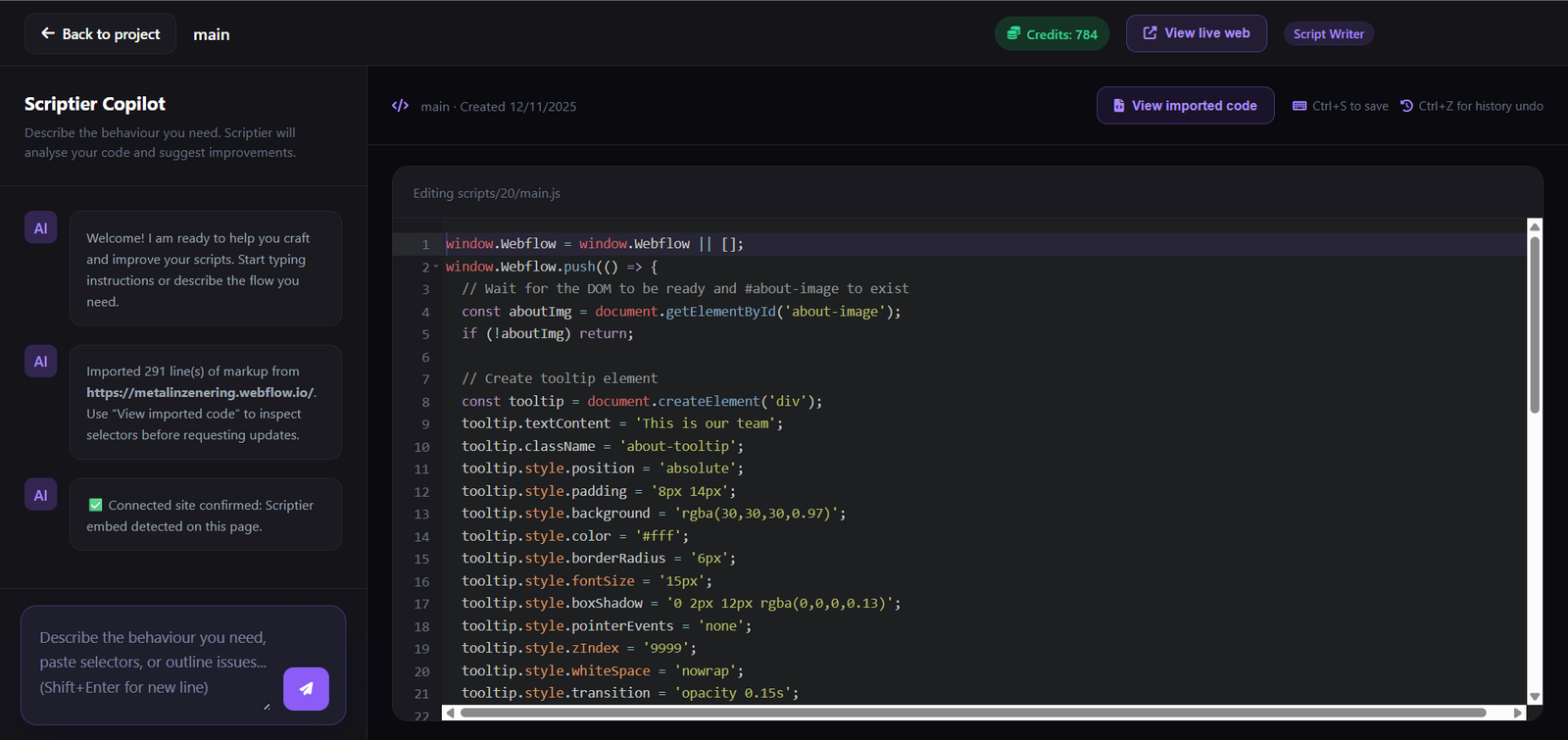Click code line 4 const aboutImg
Viewport: 1568px width, 740px height.
681,312
